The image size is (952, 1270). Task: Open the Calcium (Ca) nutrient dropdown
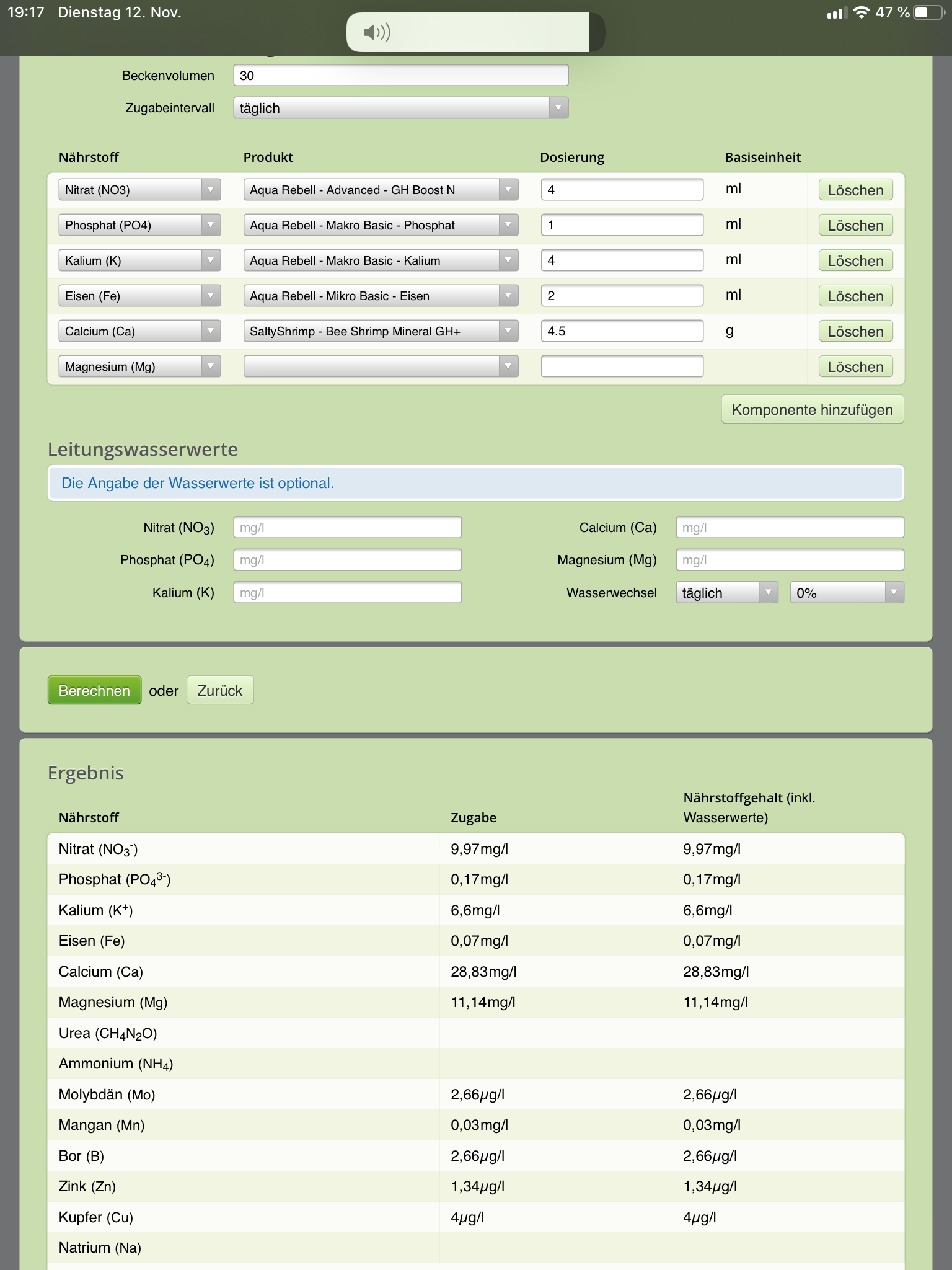[139, 331]
